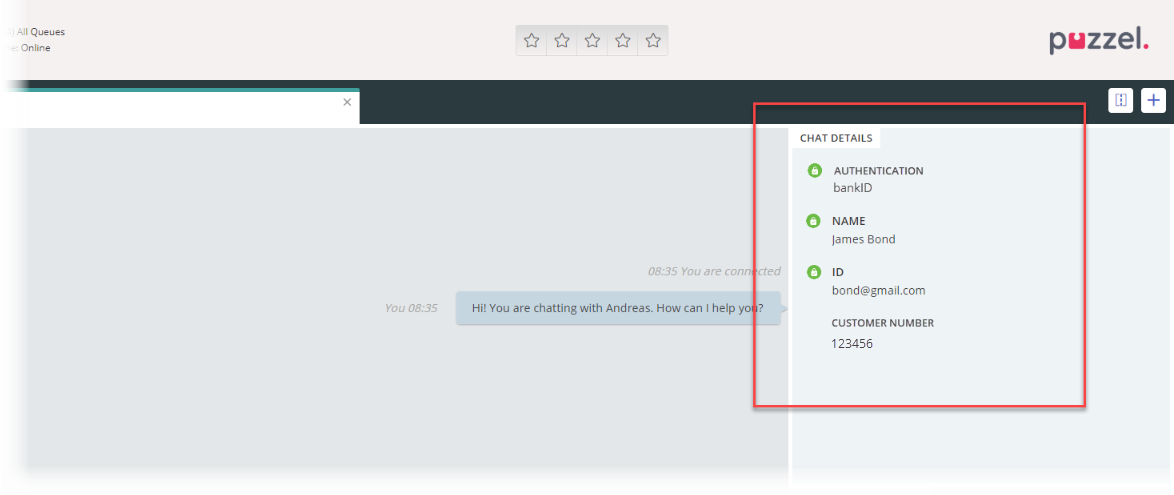Click the Online status text

pyautogui.click(x=35, y=48)
